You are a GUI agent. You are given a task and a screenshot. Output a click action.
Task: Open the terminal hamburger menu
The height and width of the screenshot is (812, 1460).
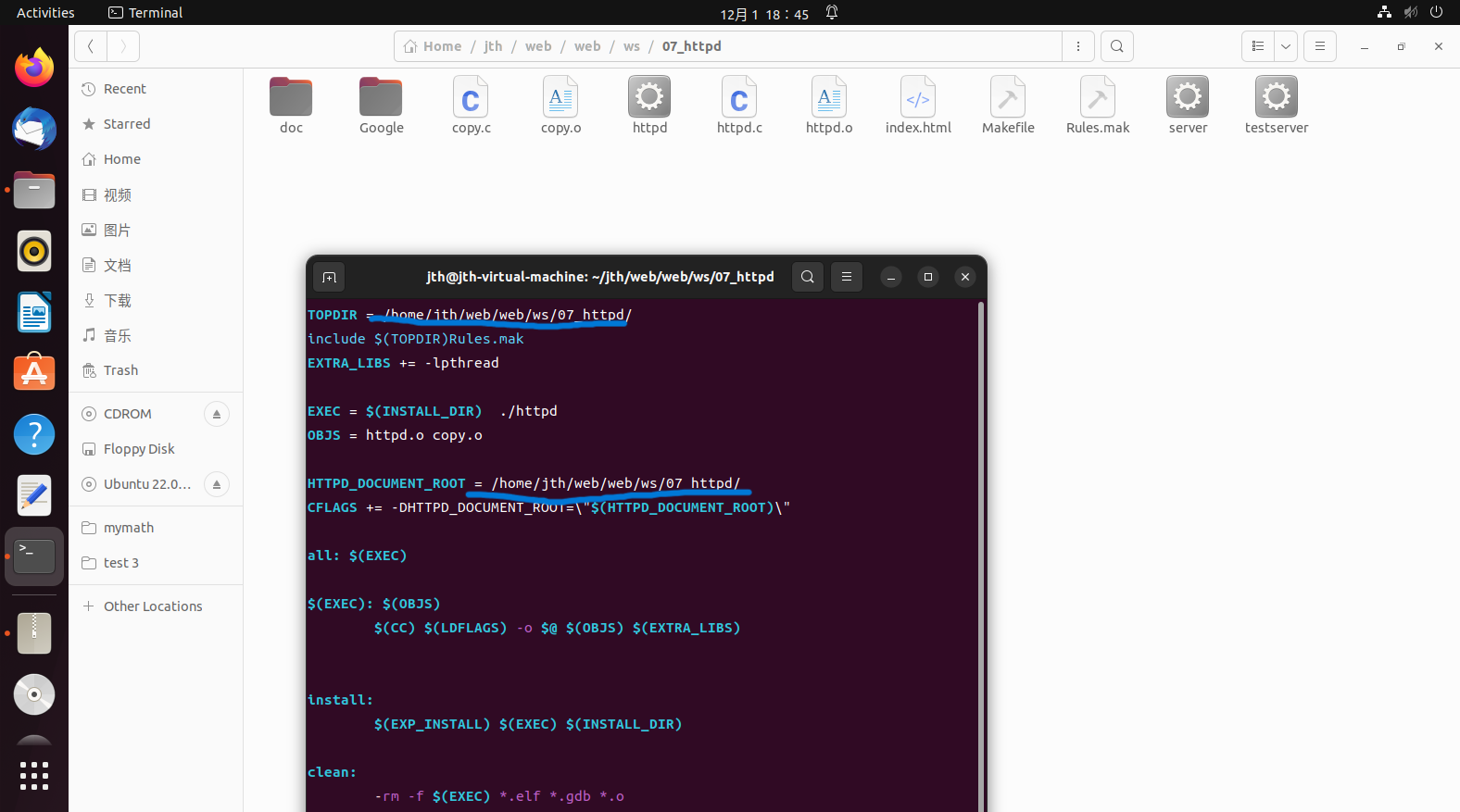(847, 277)
